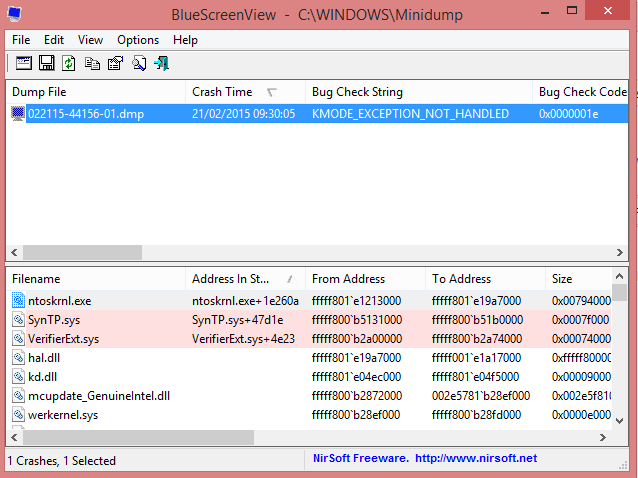Screen dimensions: 638x478
Task: Click the SynTP.sys+47d1e address cell
Action: click(238, 320)
